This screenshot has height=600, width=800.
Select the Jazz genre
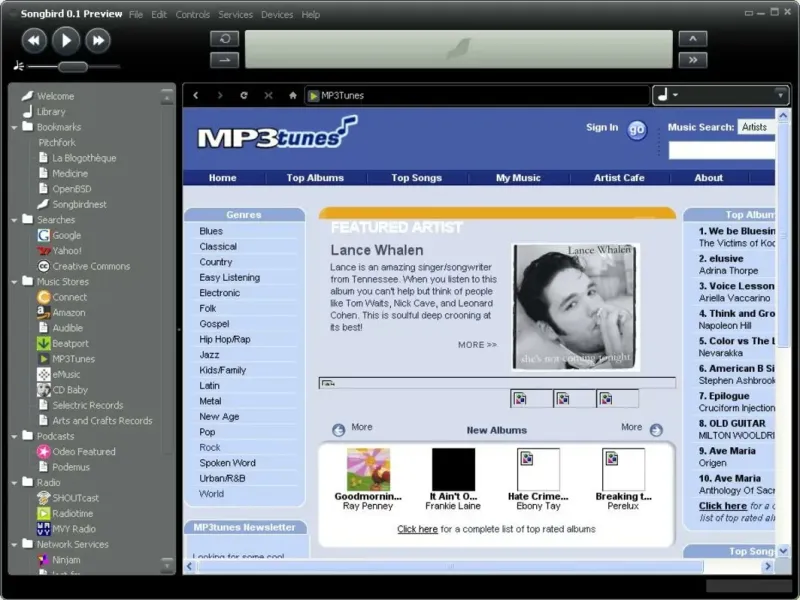[x=209, y=355]
